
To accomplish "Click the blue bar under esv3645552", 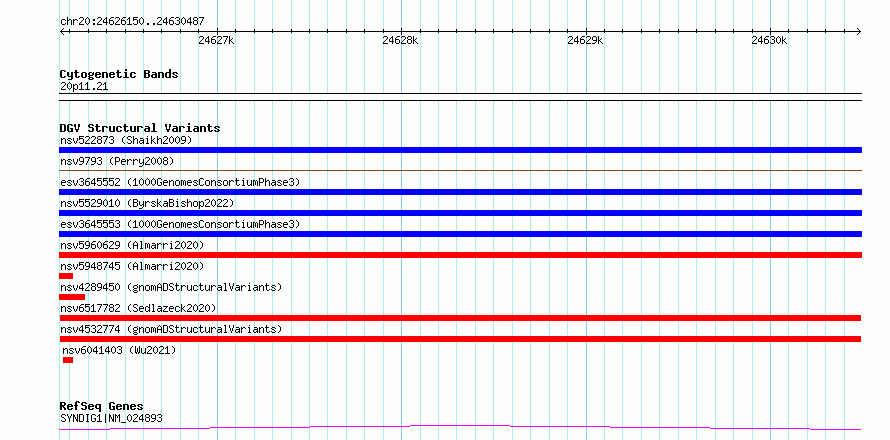I will pos(460,192).
